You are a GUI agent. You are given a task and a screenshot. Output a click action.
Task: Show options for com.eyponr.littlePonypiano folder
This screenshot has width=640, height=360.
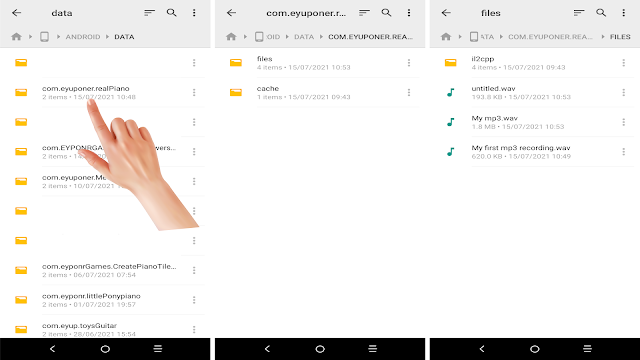coord(194,300)
